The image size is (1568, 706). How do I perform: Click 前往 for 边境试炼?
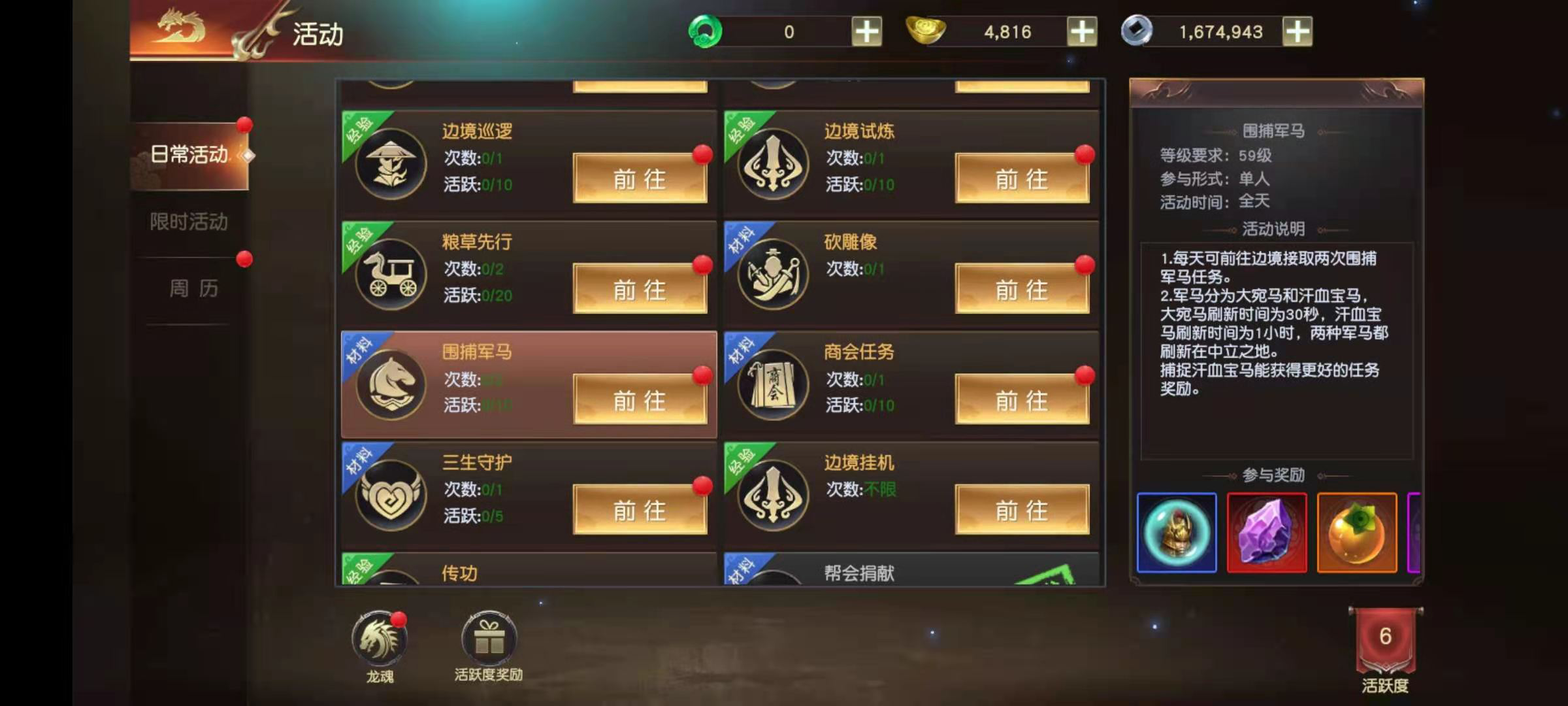coord(1022,178)
